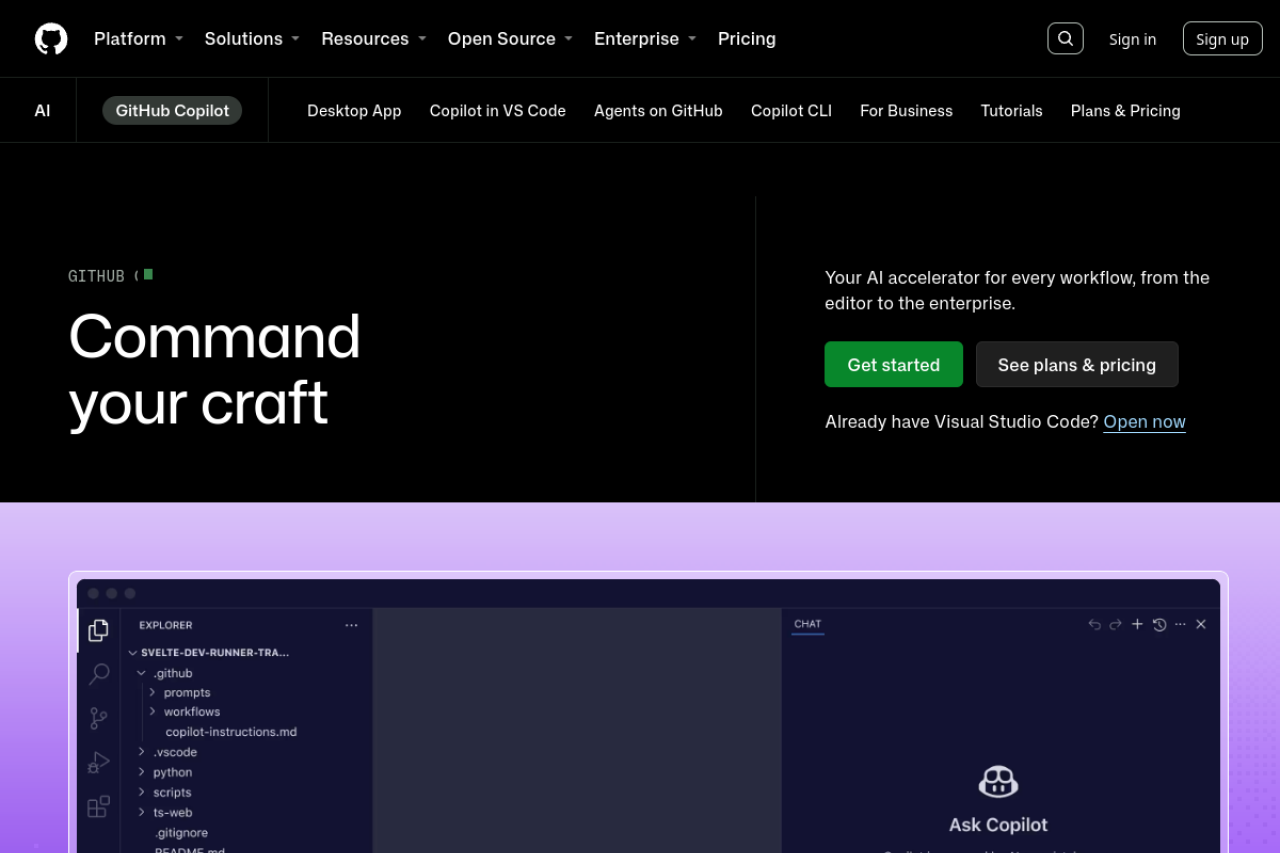Screen dimensions: 1280x853
Task: Open Plans & Pricing subnav item
Action: point(1125,110)
